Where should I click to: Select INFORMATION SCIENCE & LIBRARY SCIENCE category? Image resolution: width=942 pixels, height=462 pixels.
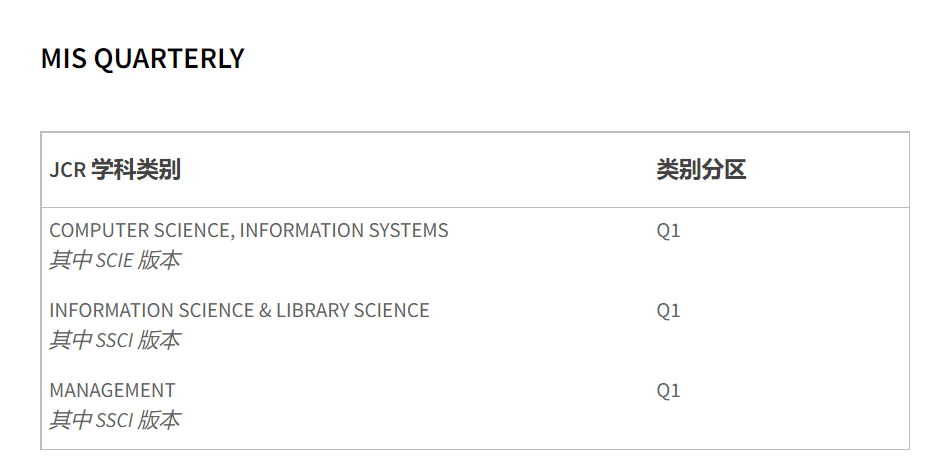point(239,311)
